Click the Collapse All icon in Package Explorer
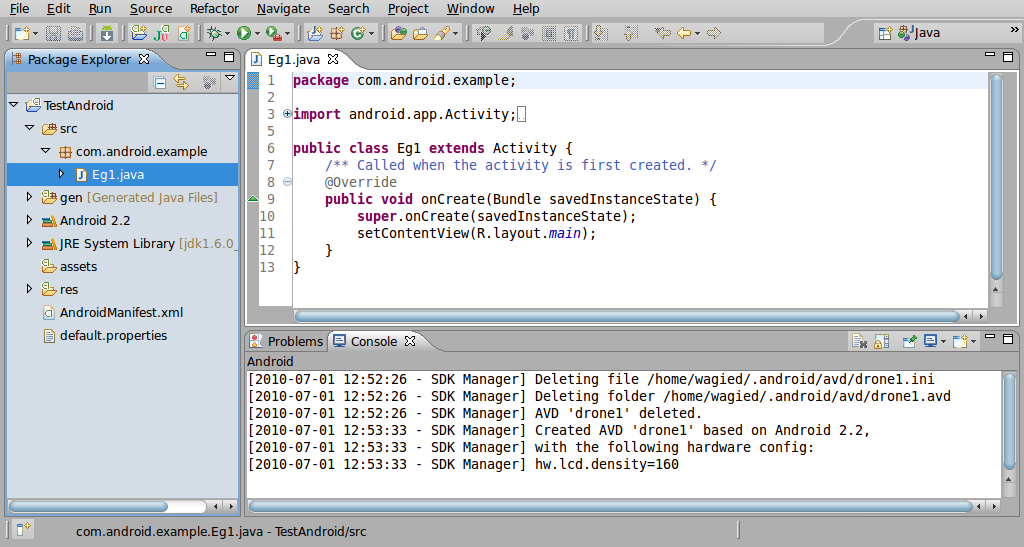Image resolution: width=1024 pixels, height=547 pixels. (x=160, y=82)
